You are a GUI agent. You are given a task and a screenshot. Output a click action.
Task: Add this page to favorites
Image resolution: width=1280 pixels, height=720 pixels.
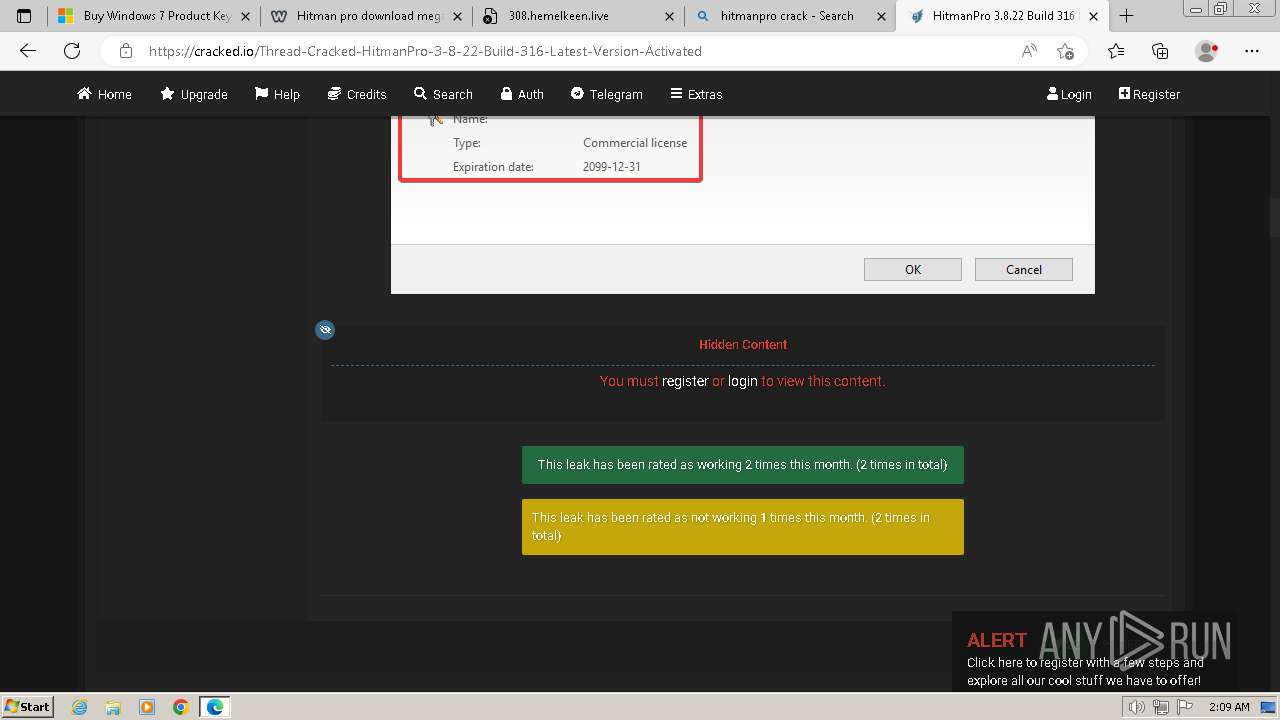[1065, 51]
